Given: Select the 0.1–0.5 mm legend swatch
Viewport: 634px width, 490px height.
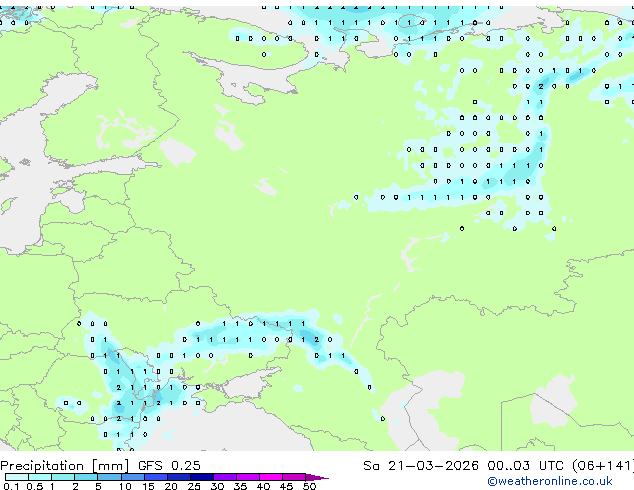Looking at the screenshot, I should coord(17,477).
